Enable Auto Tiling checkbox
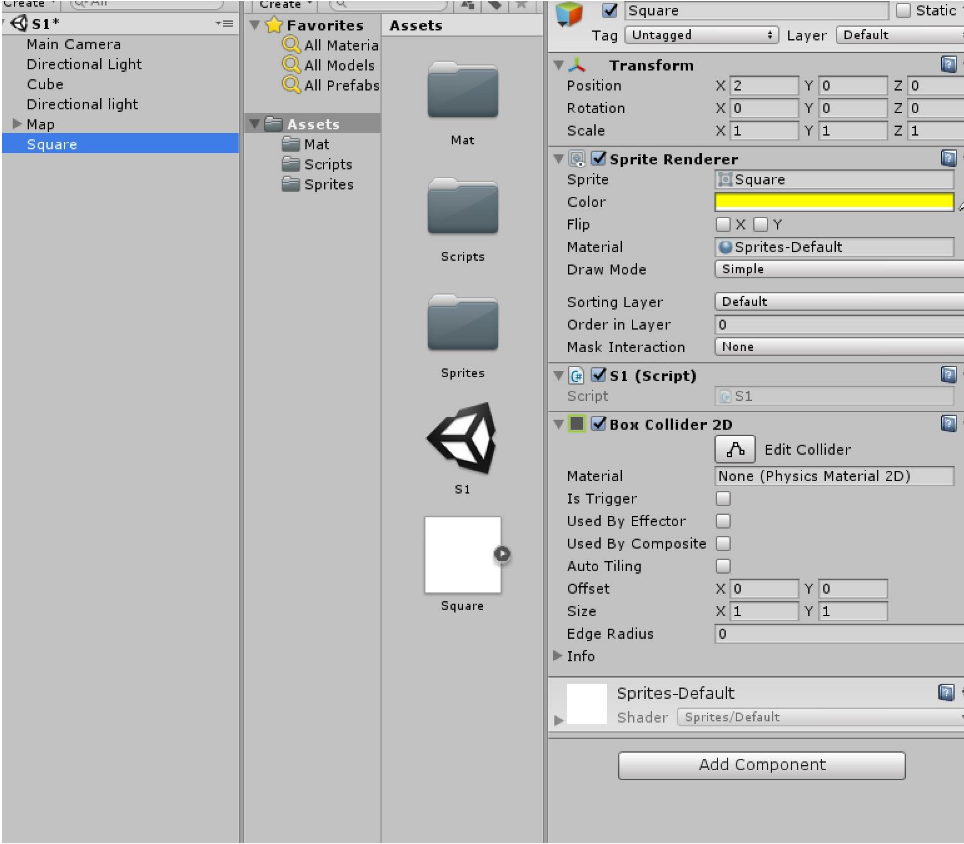Image resolution: width=964 pixels, height=844 pixels. (x=723, y=566)
